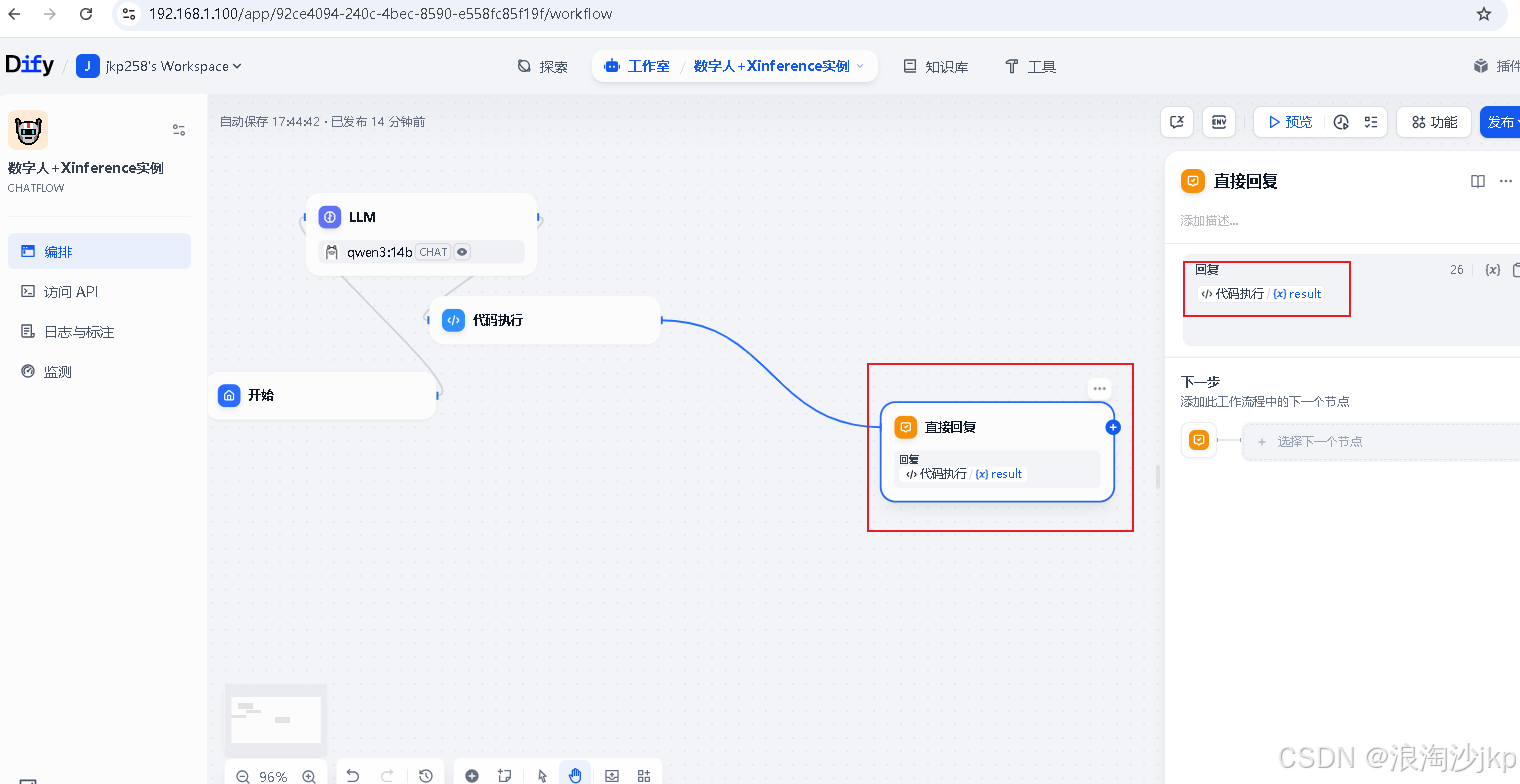Open the panel's three-dot more menu

pyautogui.click(x=1506, y=181)
